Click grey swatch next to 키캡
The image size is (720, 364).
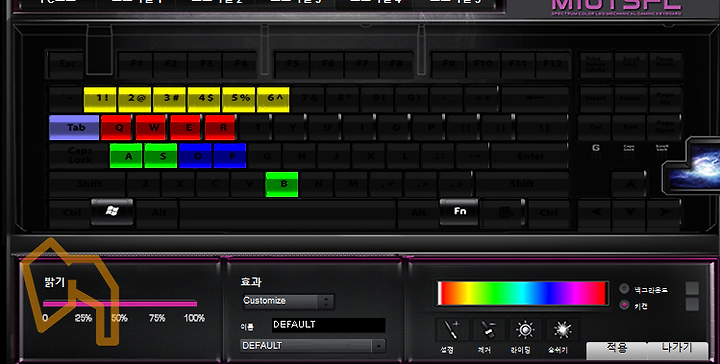click(692, 304)
